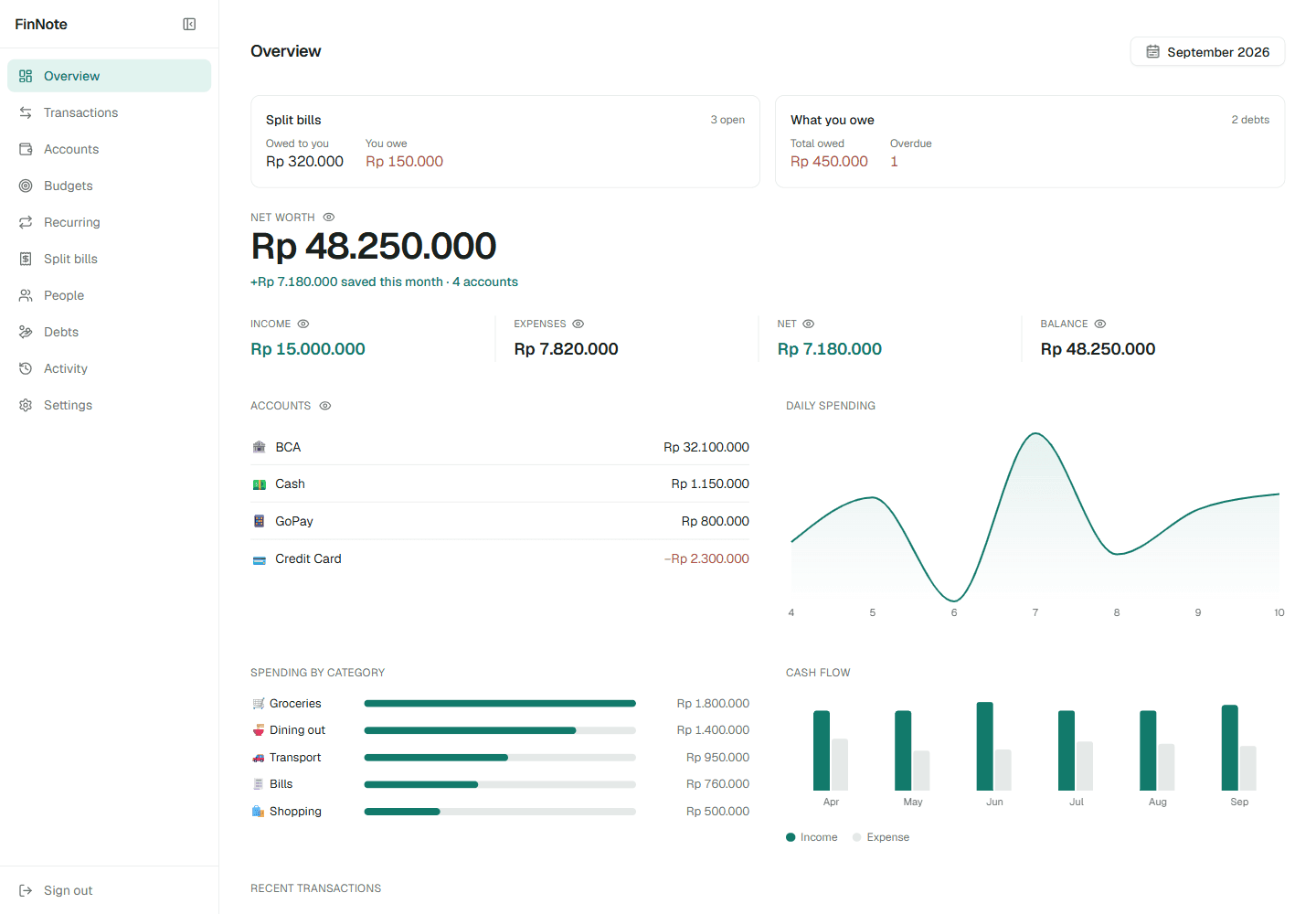
Task: Hide the Income amount with eye icon
Action: click(x=303, y=324)
